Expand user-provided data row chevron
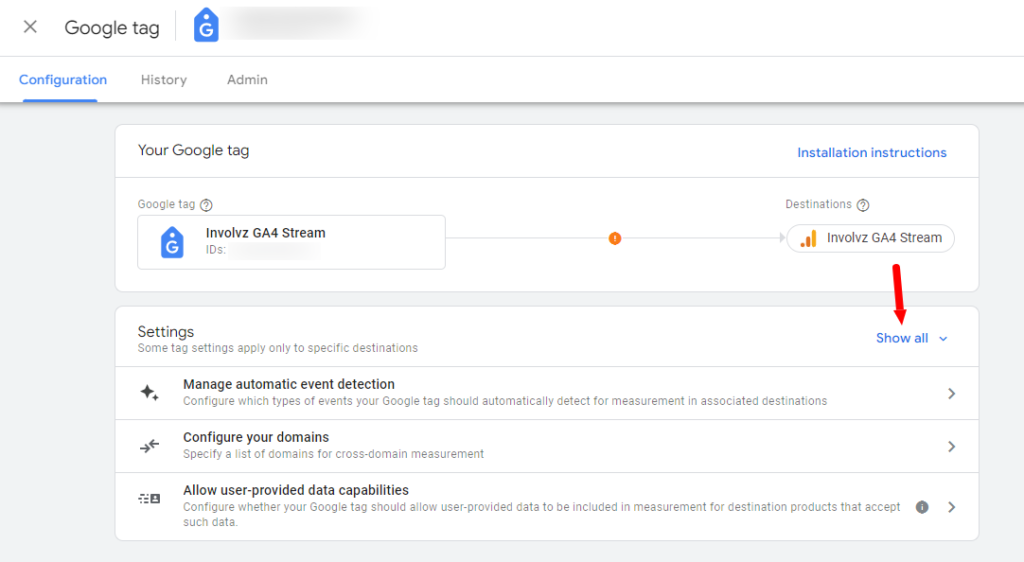 952,507
